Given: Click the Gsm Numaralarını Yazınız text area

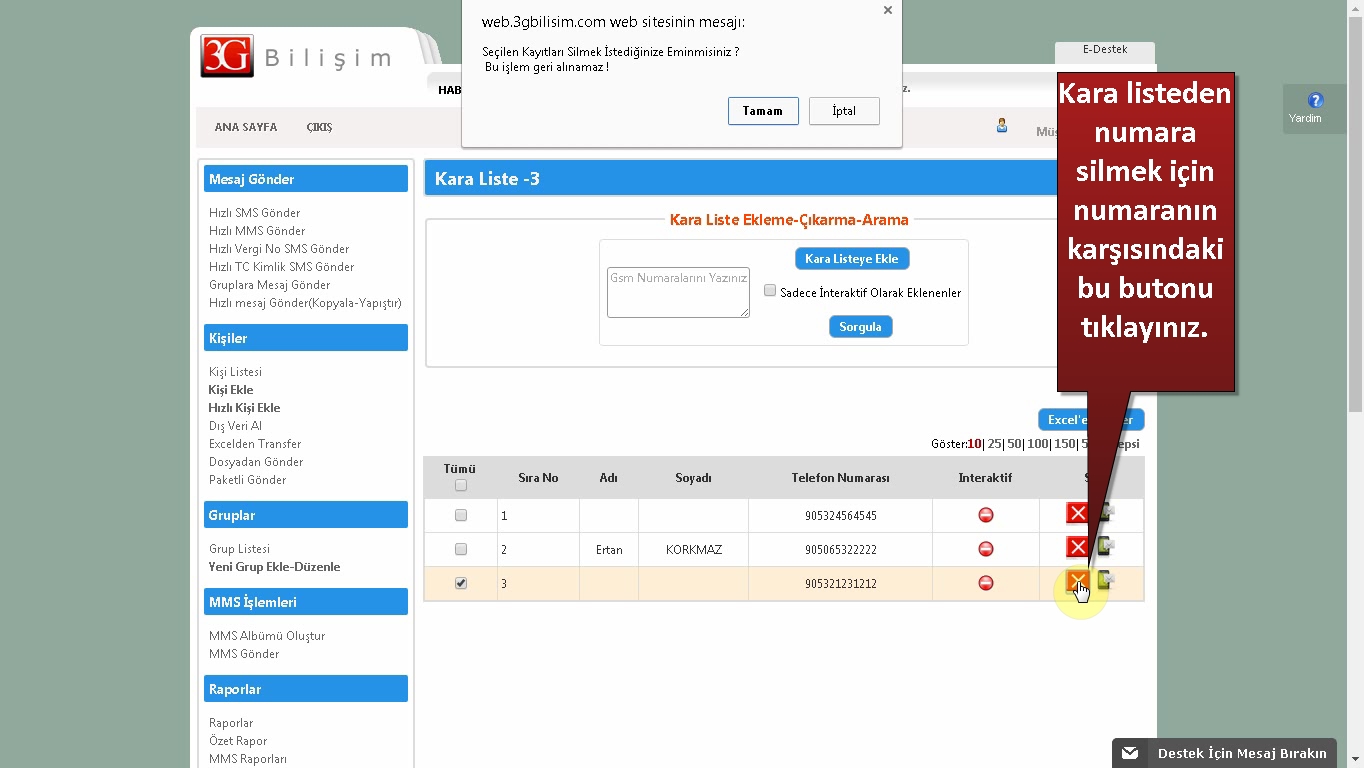Looking at the screenshot, I should [x=678, y=292].
